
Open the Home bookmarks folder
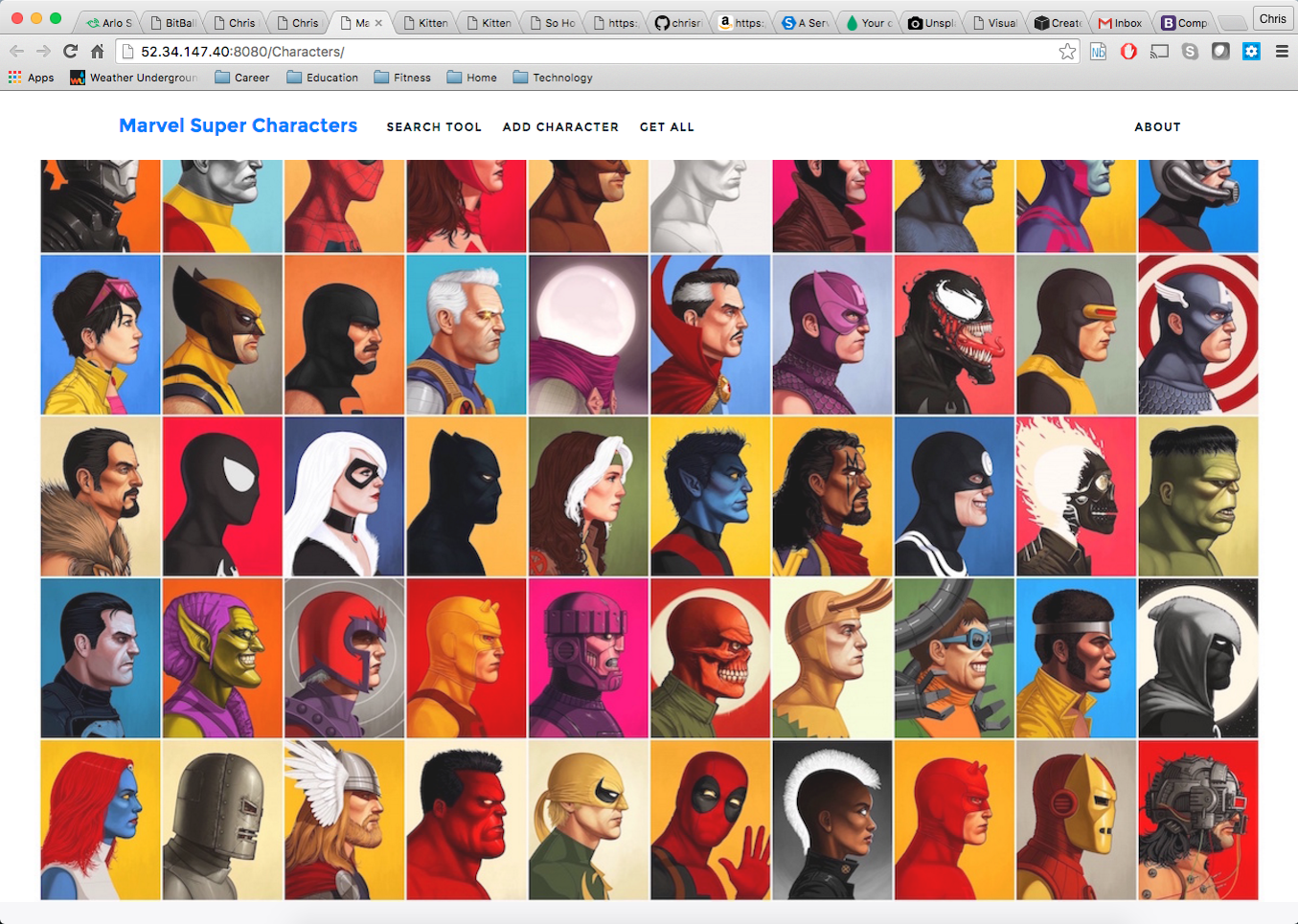(472, 78)
